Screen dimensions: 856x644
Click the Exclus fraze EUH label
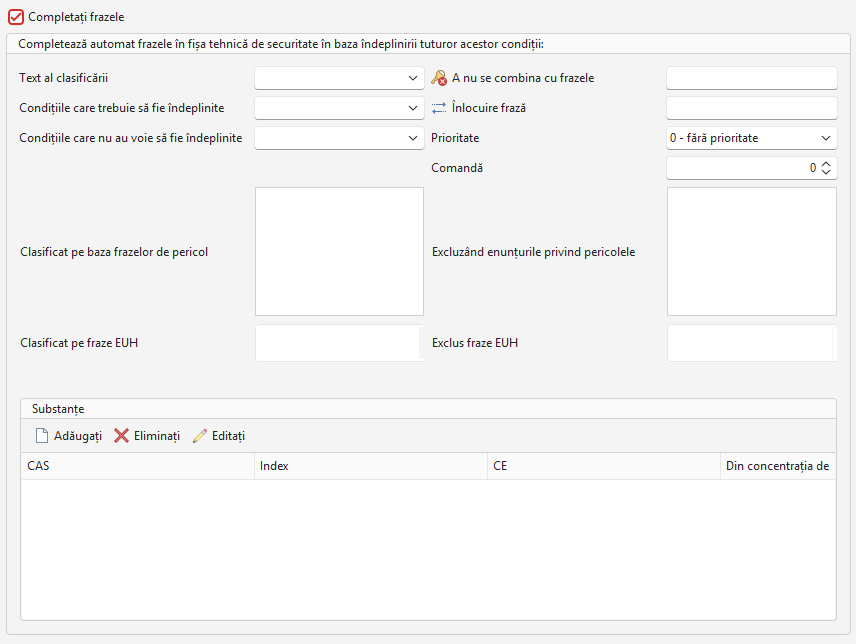coord(475,343)
